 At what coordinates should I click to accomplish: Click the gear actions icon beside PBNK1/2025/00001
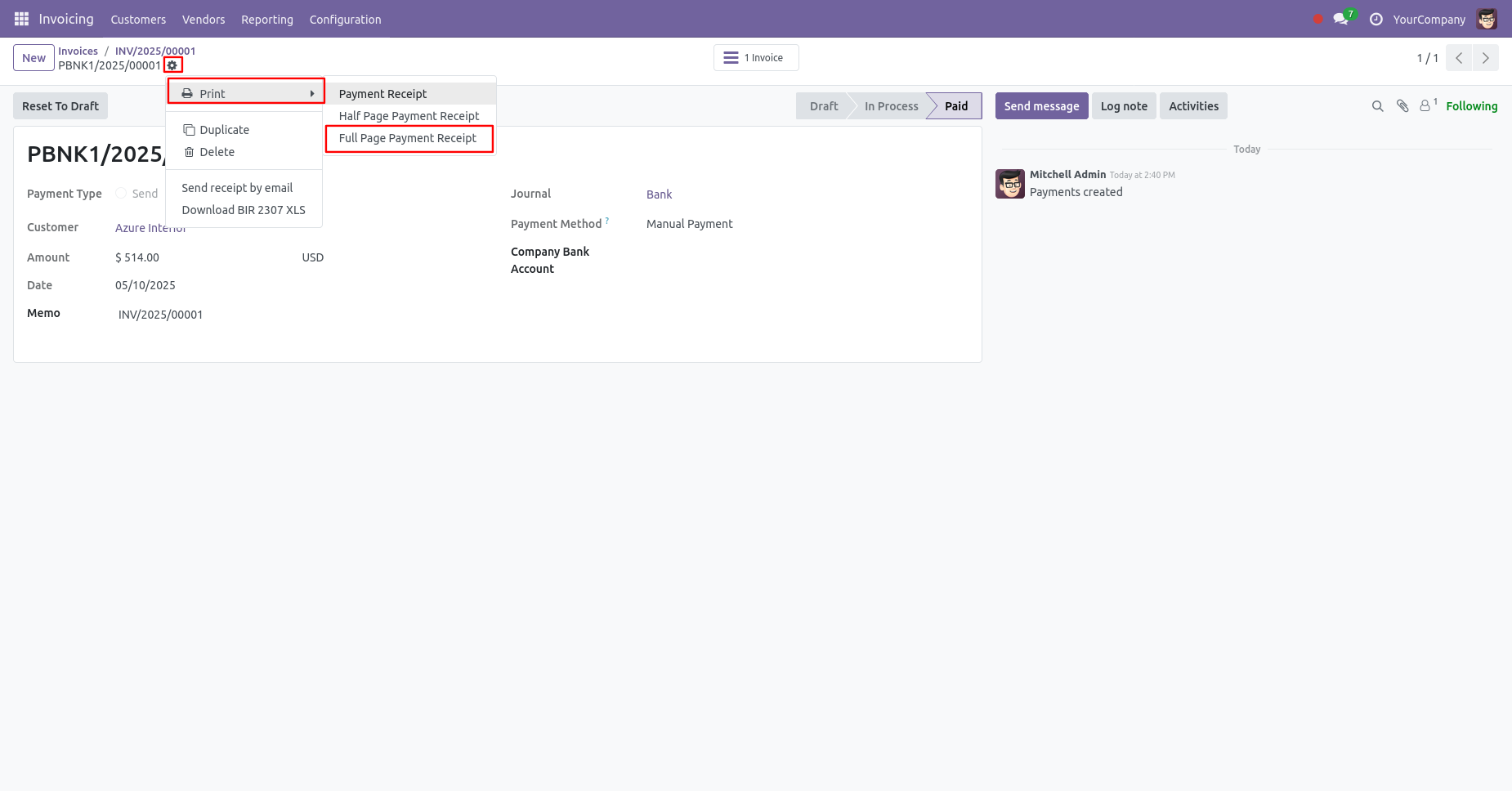pos(172,65)
